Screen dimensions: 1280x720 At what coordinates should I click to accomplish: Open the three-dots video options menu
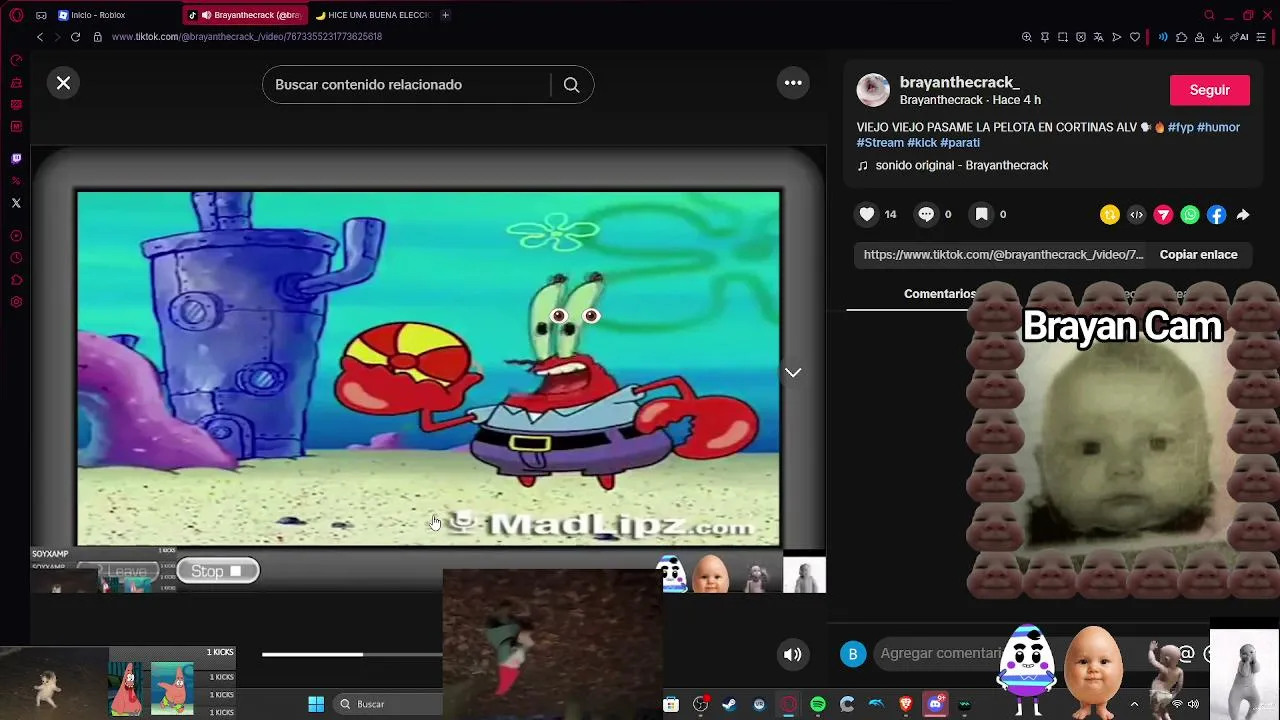point(793,83)
